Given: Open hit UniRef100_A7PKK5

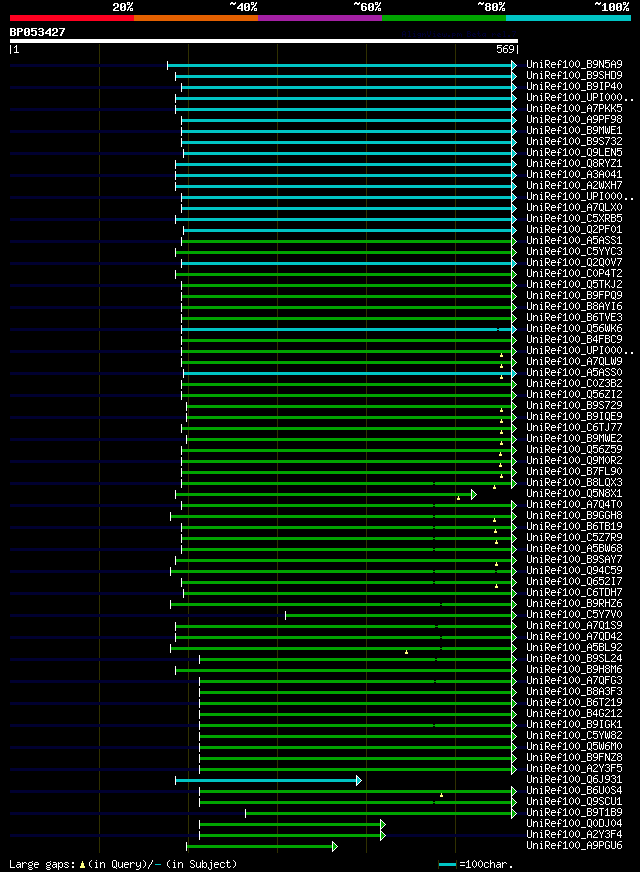Looking at the screenshot, I should coord(574,108).
